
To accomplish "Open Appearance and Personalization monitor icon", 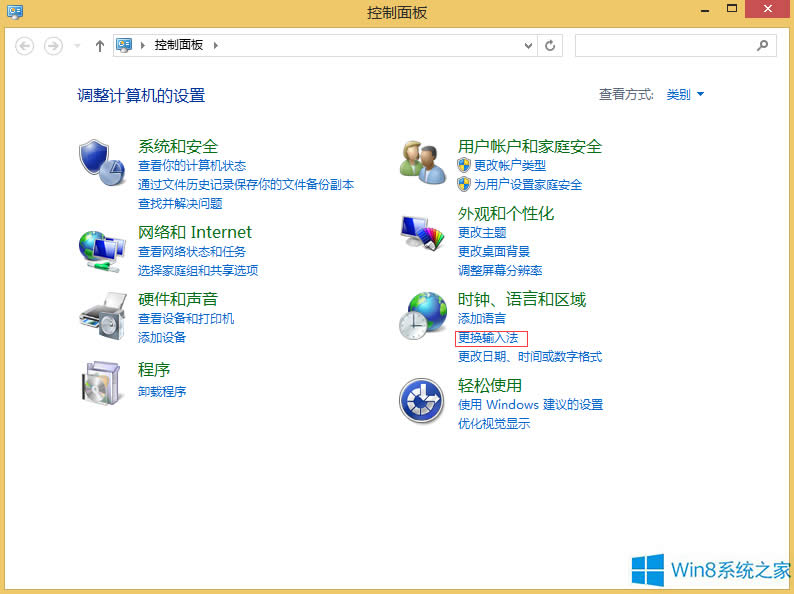I will pos(421,231).
